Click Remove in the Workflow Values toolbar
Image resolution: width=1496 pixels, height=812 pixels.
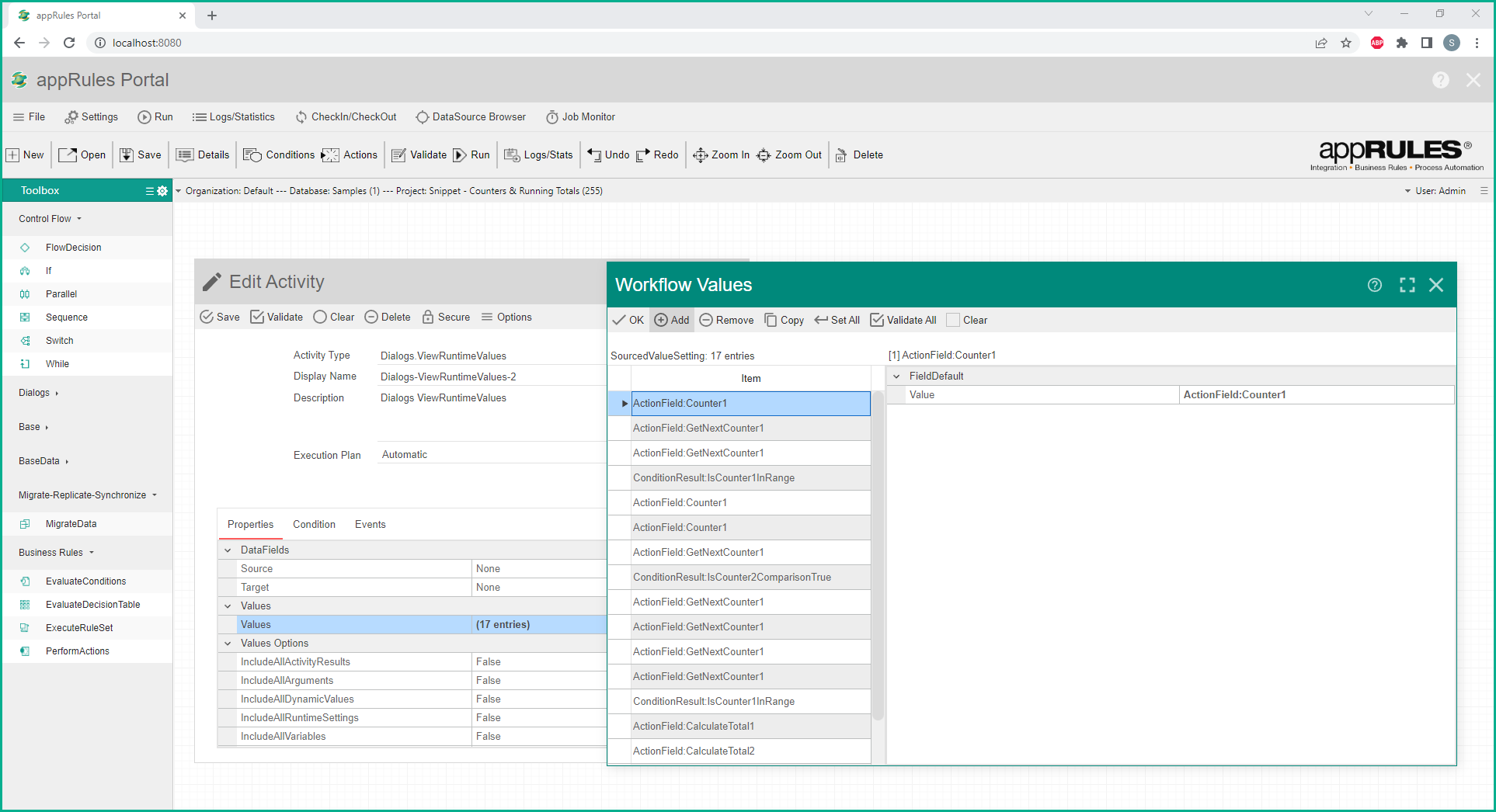click(726, 321)
